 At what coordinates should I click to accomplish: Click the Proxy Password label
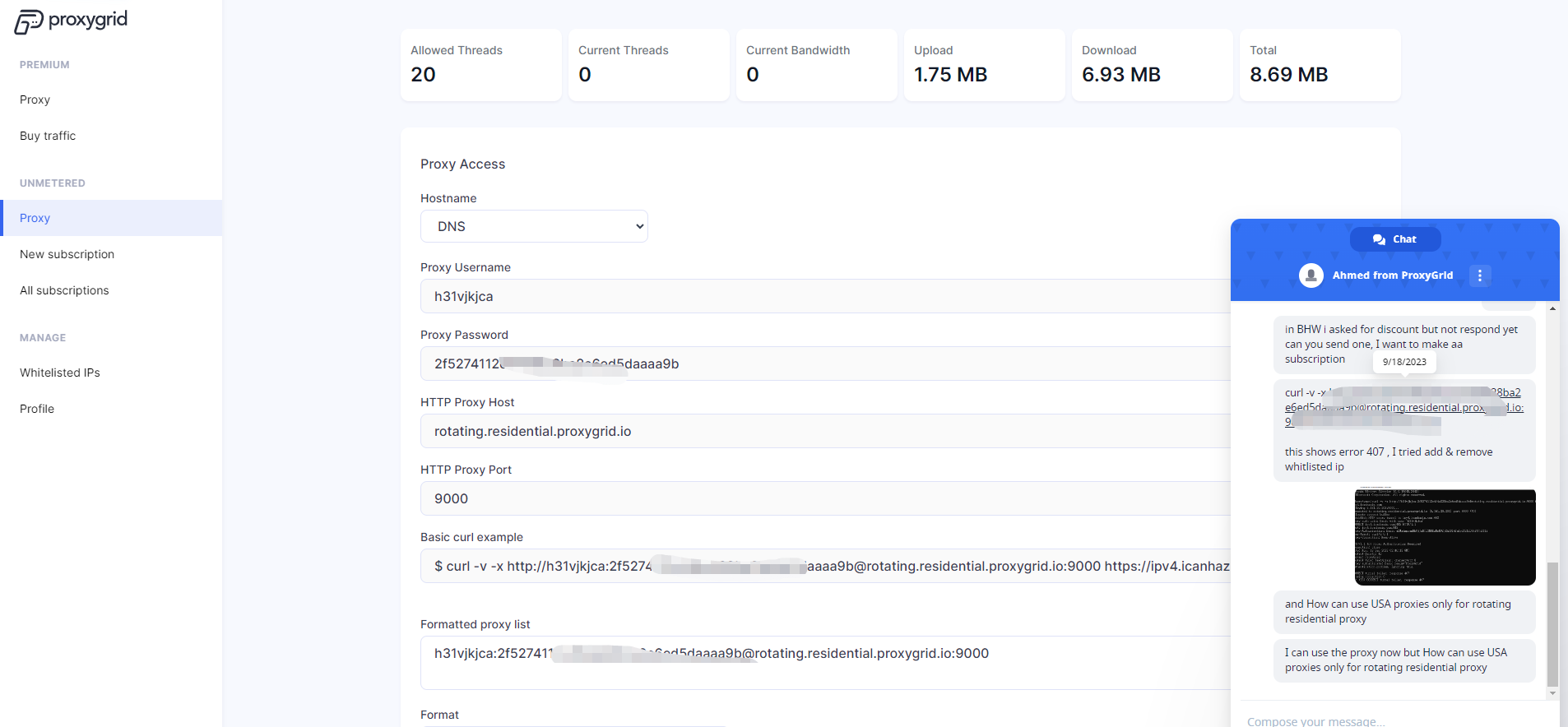click(x=464, y=335)
